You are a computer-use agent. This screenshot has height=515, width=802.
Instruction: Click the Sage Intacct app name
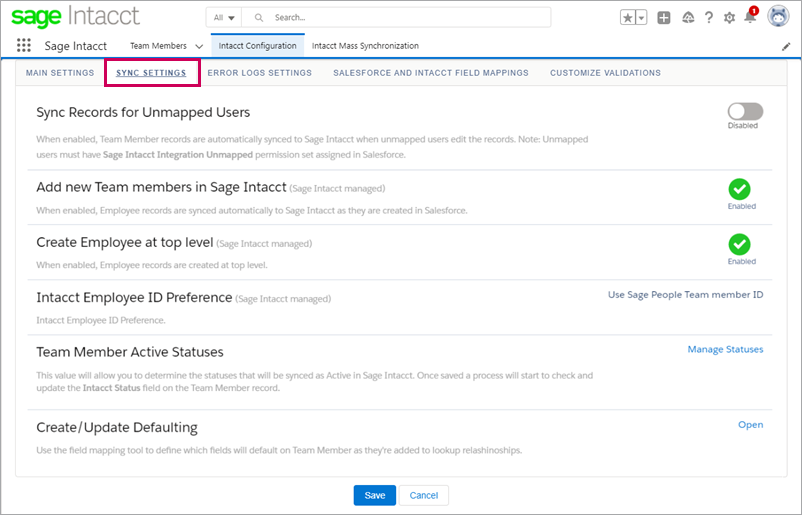point(76,46)
